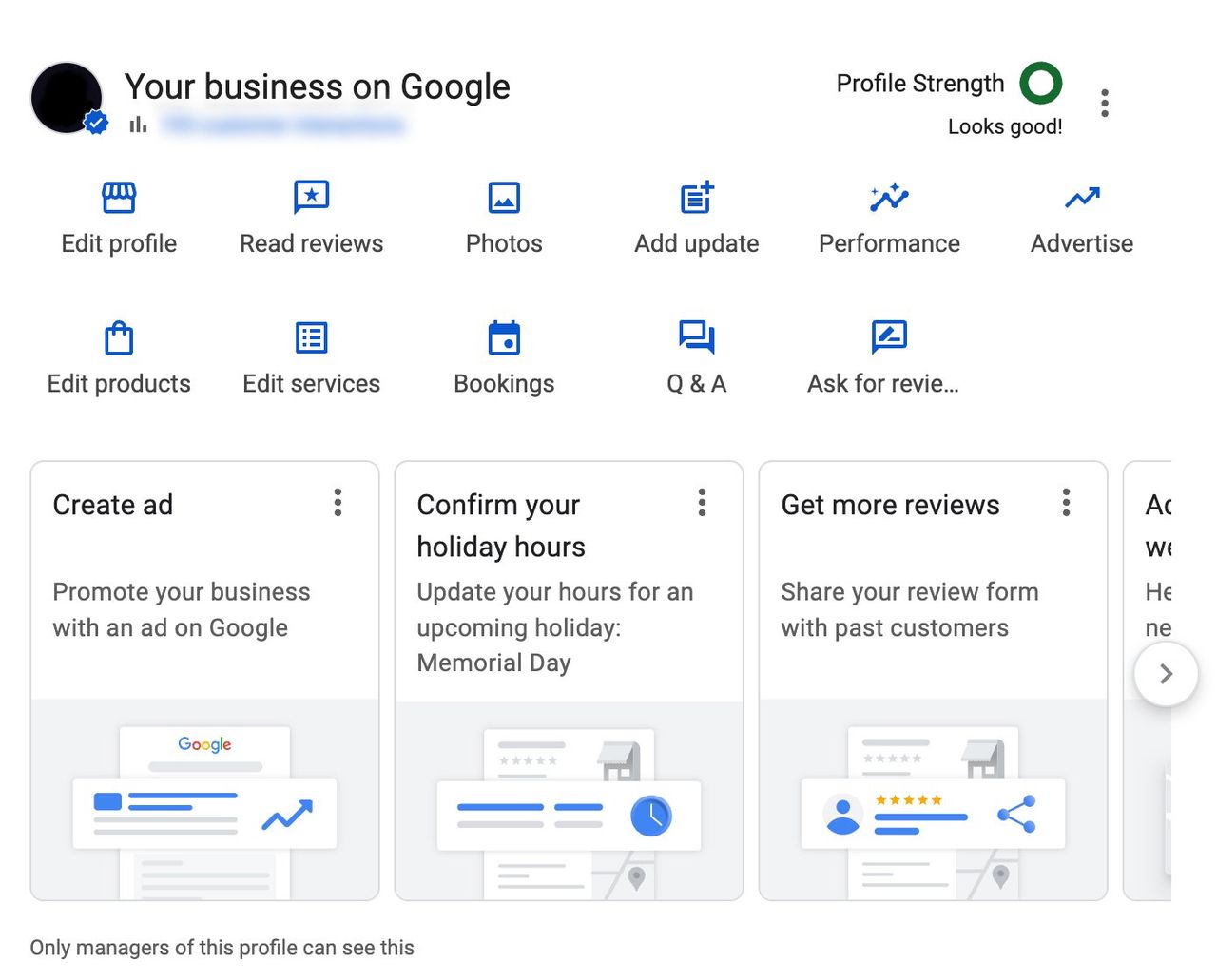Click the Performance label
1217x980 pixels.
[x=889, y=243]
